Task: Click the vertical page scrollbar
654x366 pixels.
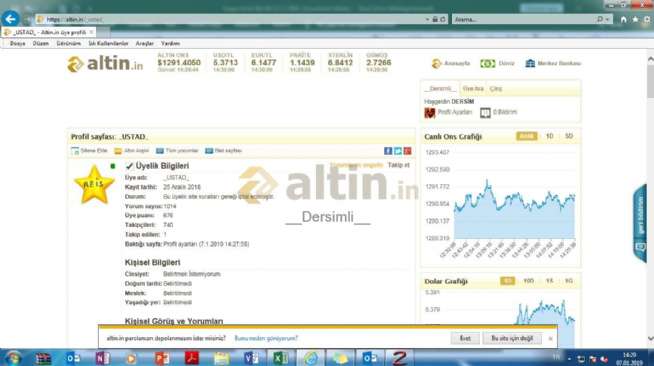Action: point(650,198)
